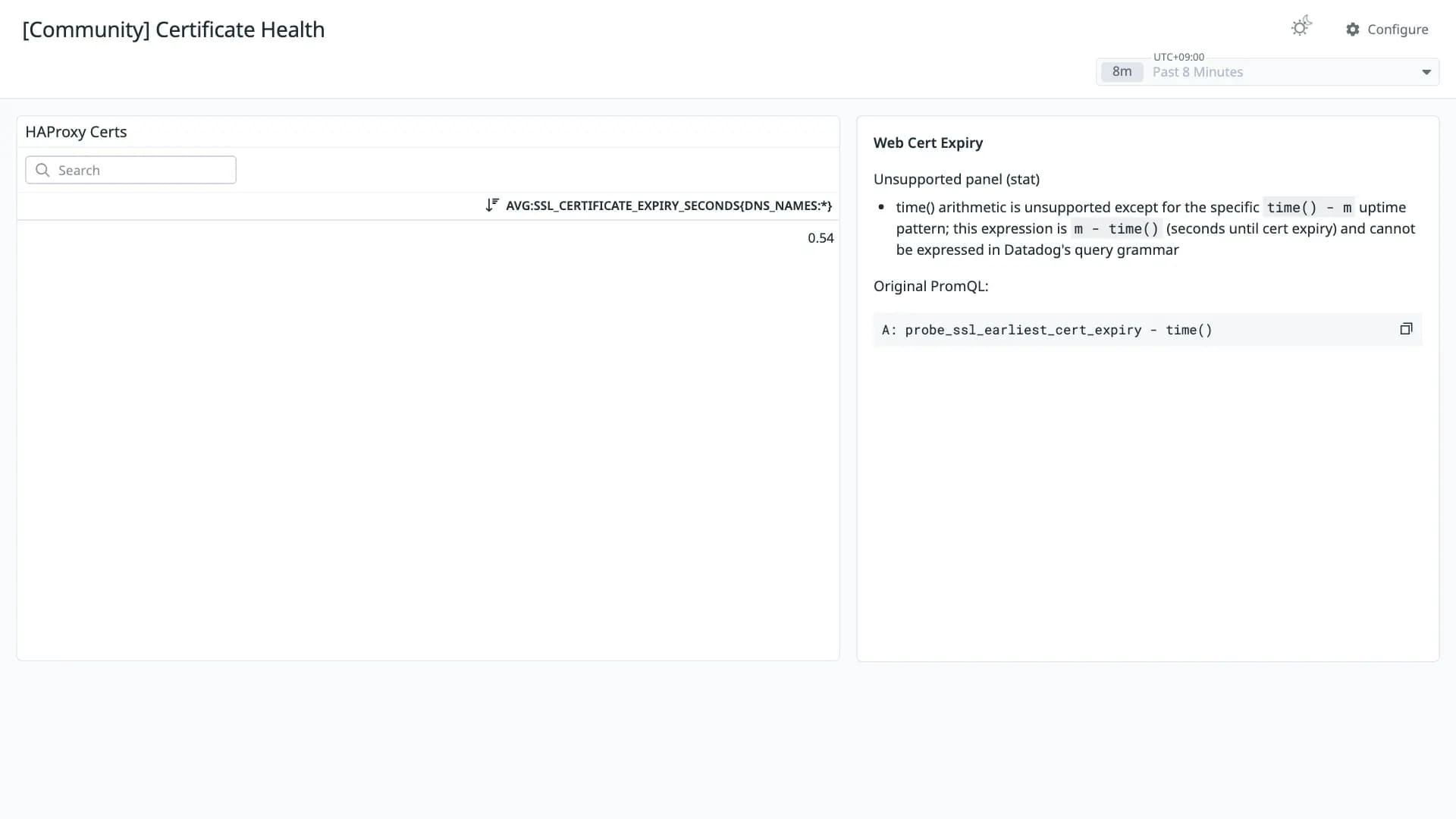Image resolution: width=1456 pixels, height=819 pixels.
Task: Click the Web Cert Expiry panel title
Action: point(927,143)
